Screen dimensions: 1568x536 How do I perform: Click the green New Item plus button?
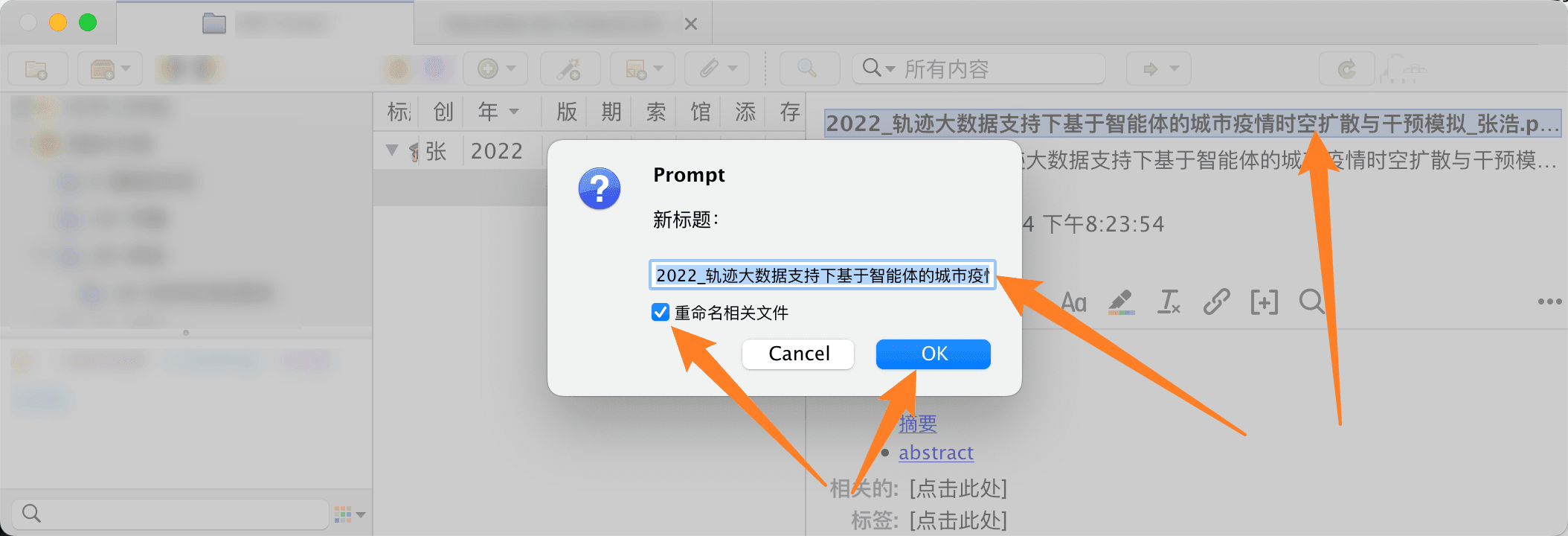(495, 69)
